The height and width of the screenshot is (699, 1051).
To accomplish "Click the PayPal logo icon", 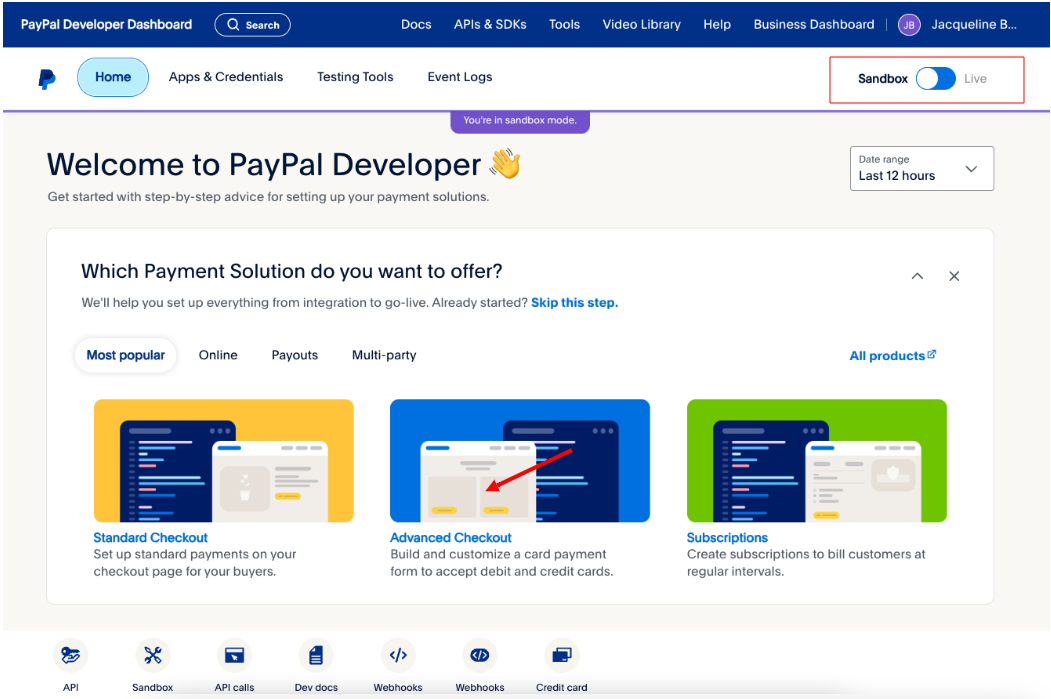I will pos(46,78).
